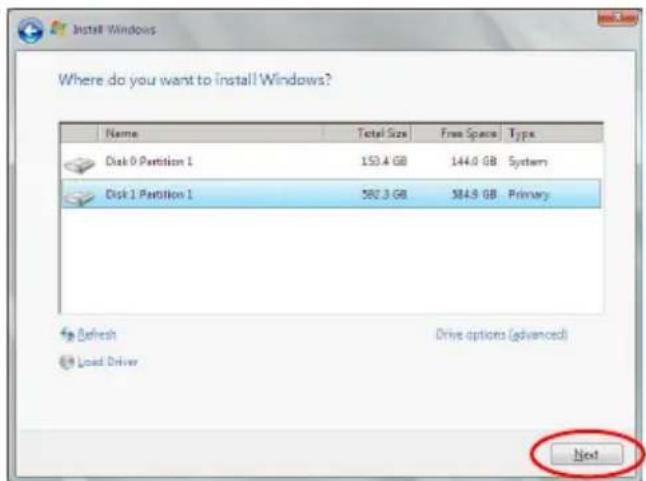Screen dimensions: 646x481
Task: Click the Refresh arrows icon
Action: (x=67, y=334)
